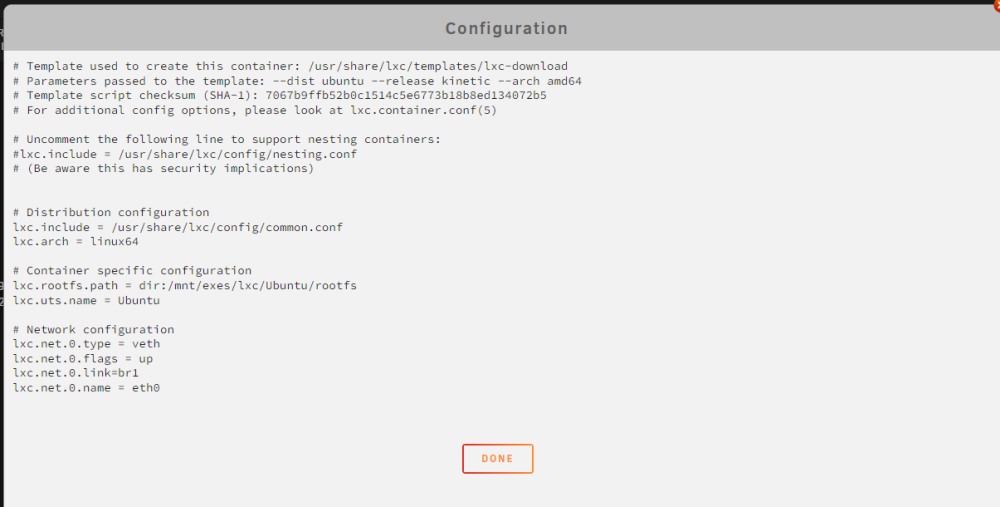Image resolution: width=1000 pixels, height=507 pixels.
Task: Click the '# Distribution configuration' comment
Action: point(111,212)
